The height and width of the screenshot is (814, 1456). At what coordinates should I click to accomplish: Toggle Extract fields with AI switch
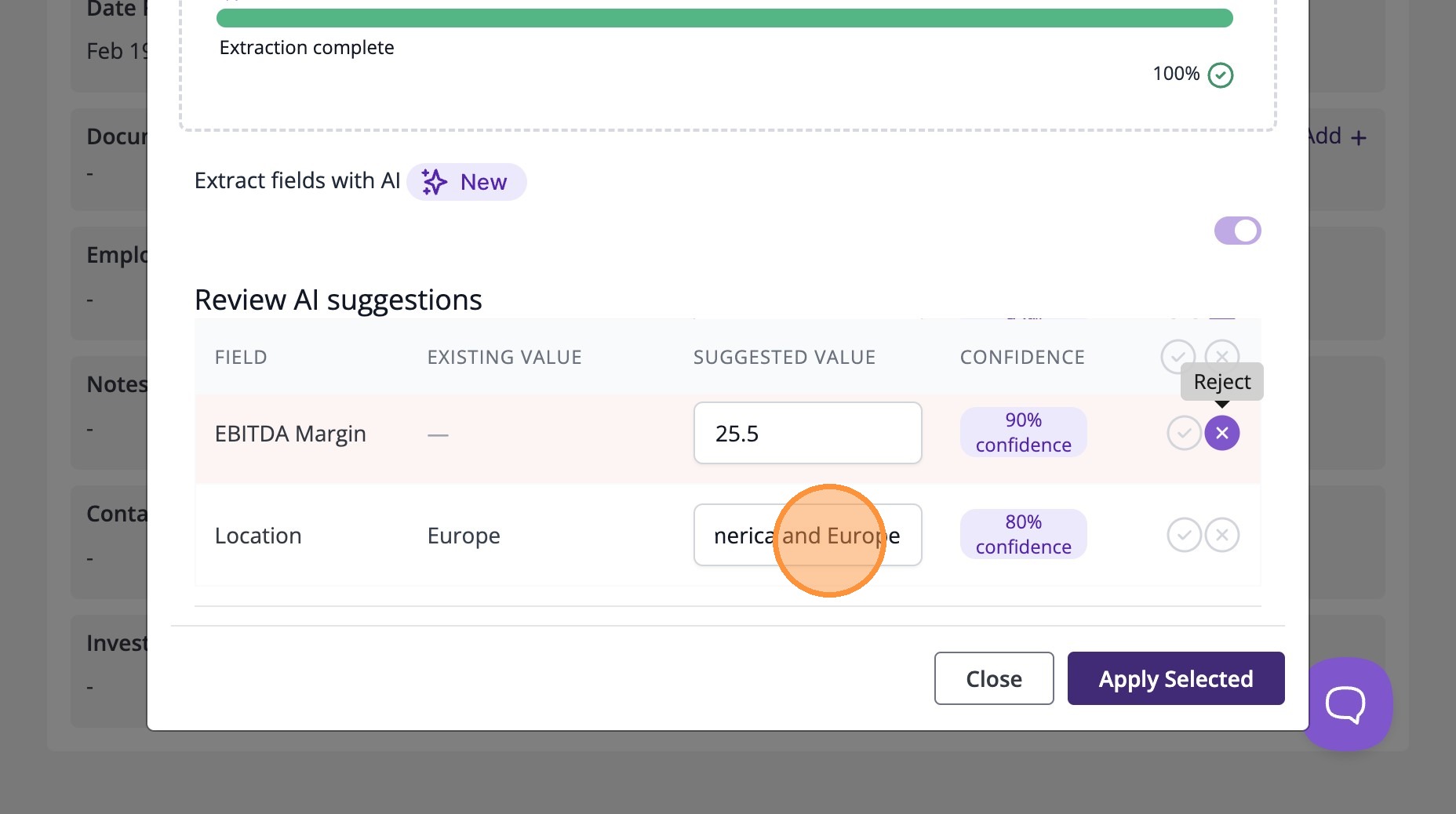pos(1237,231)
